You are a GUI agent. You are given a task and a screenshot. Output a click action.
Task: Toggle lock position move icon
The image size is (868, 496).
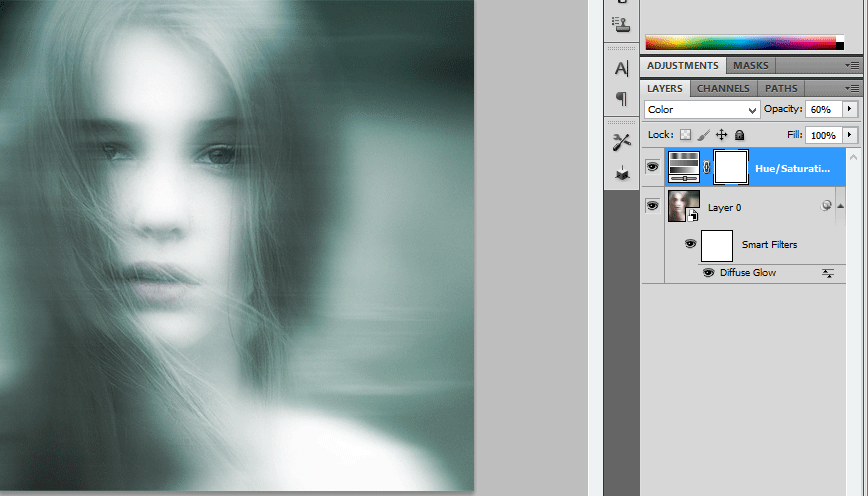coord(721,135)
